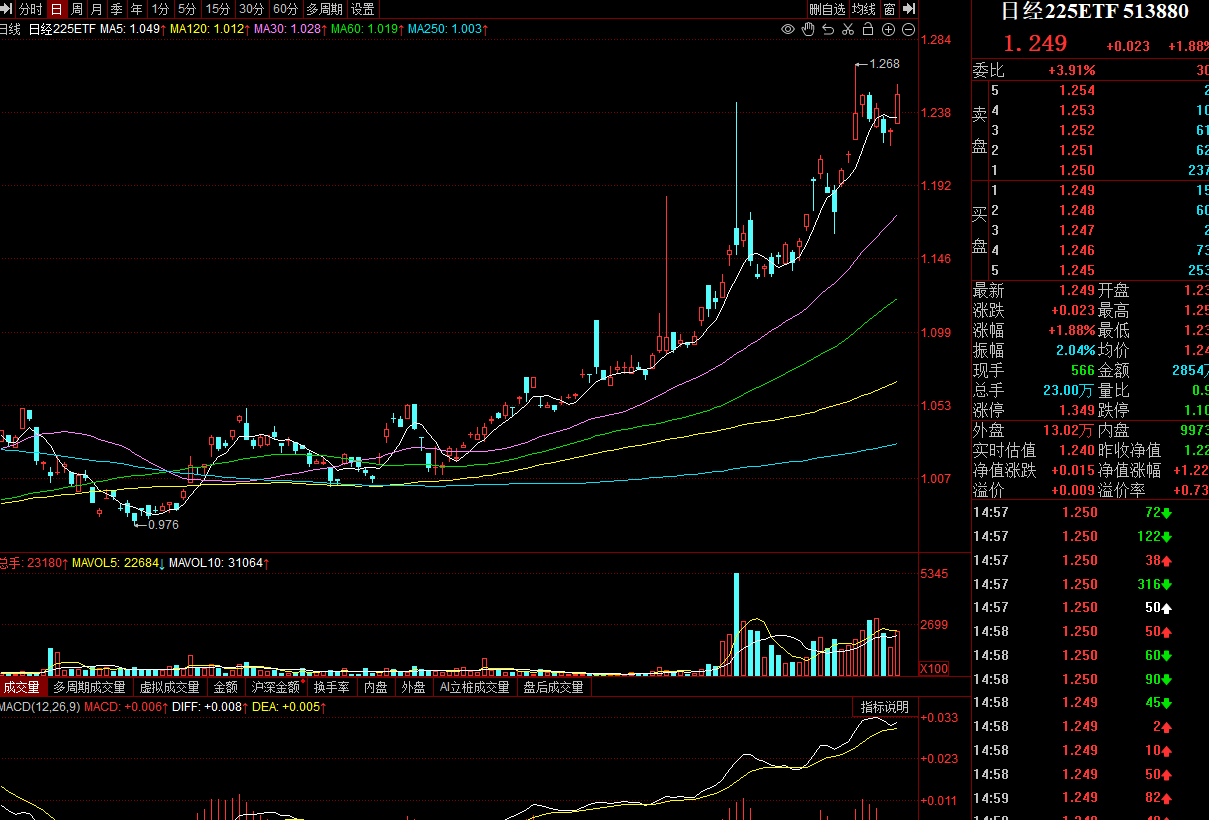The image size is (1209, 820).
Task: Click the MA60: 1.019 label
Action: coord(367,30)
